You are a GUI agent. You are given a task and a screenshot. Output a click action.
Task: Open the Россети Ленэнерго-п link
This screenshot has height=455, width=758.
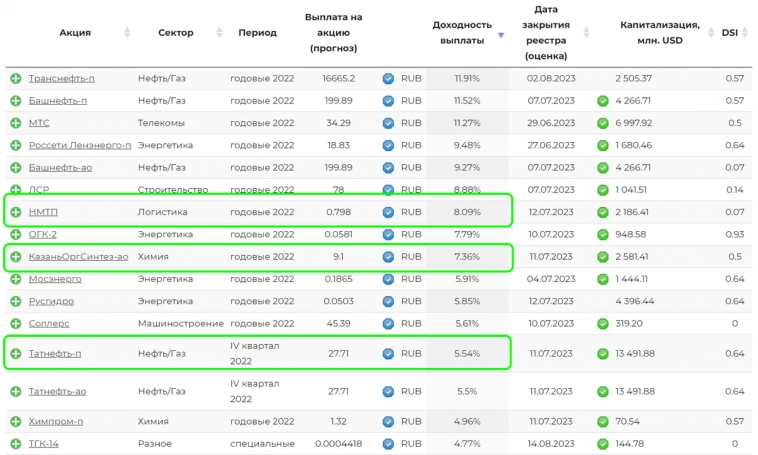(x=80, y=145)
